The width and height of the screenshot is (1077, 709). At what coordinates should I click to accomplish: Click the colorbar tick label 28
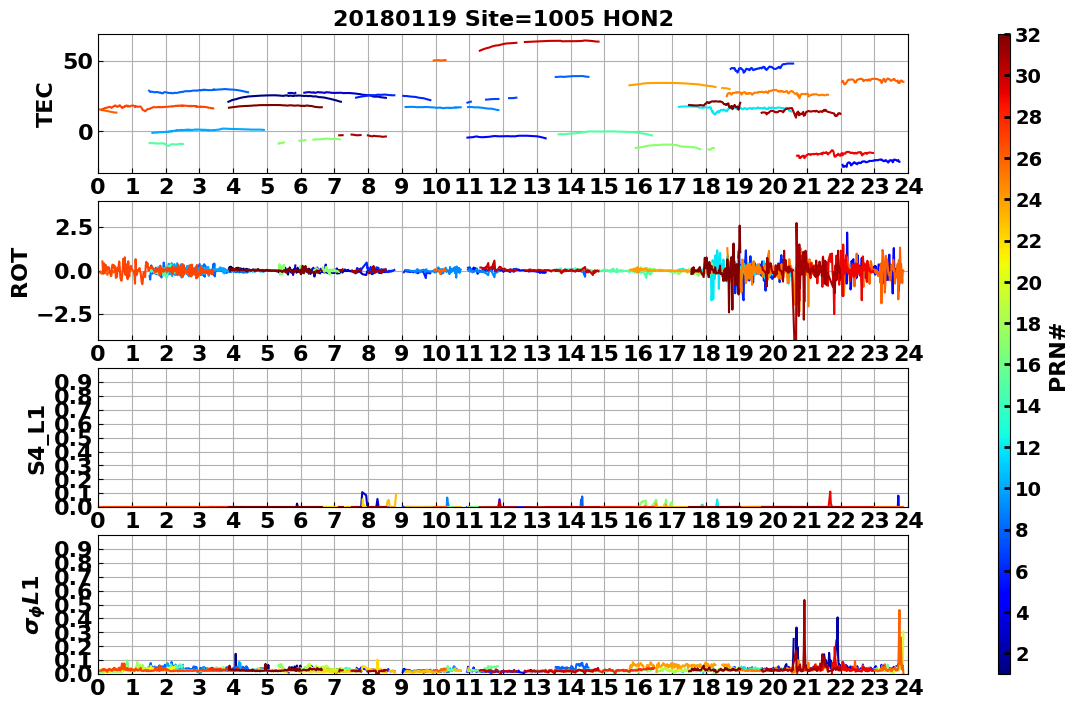pos(1028,117)
